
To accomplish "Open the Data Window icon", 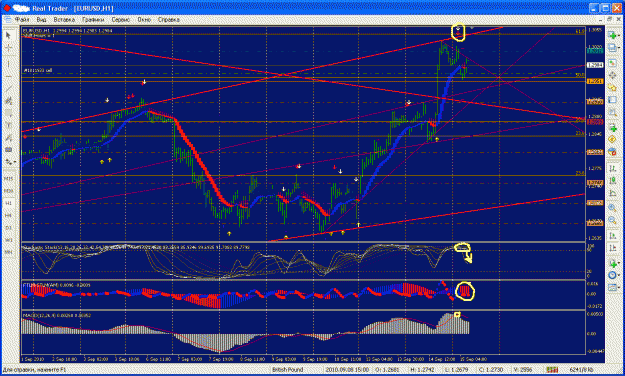I will point(612,75).
